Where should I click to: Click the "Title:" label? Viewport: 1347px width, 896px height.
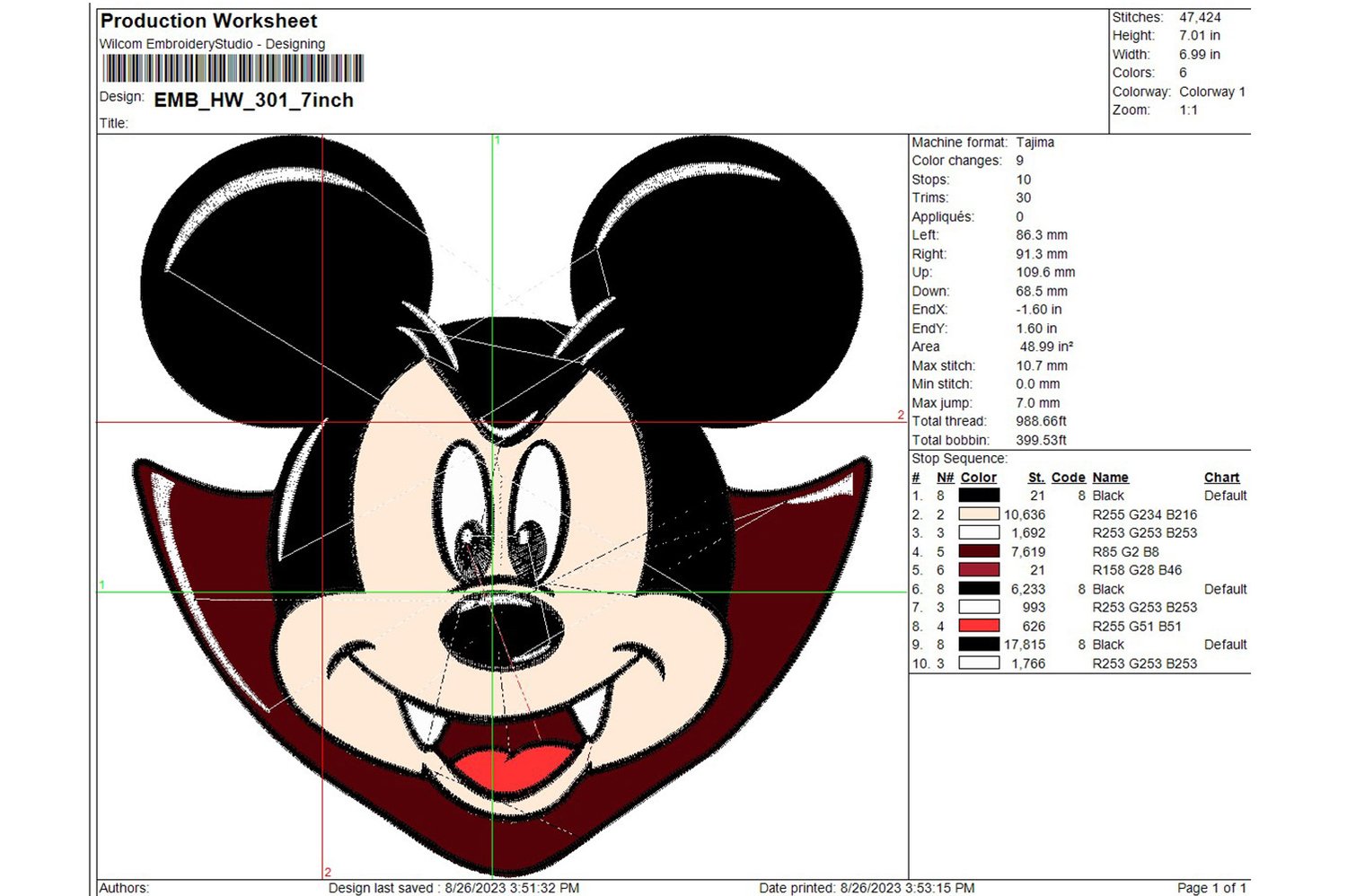[114, 124]
